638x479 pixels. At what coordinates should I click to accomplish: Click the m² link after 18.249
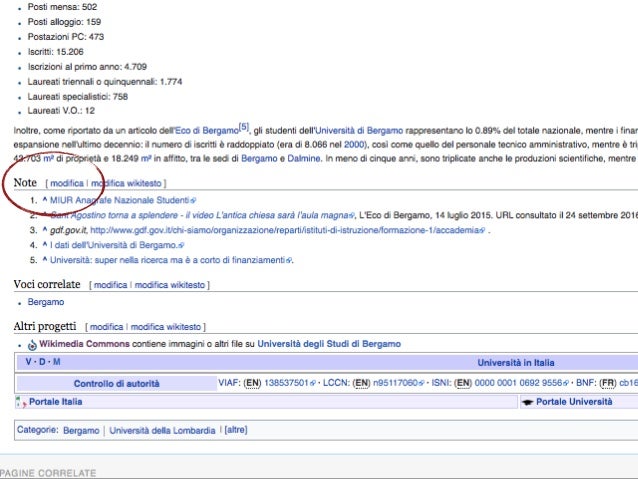tap(146, 158)
